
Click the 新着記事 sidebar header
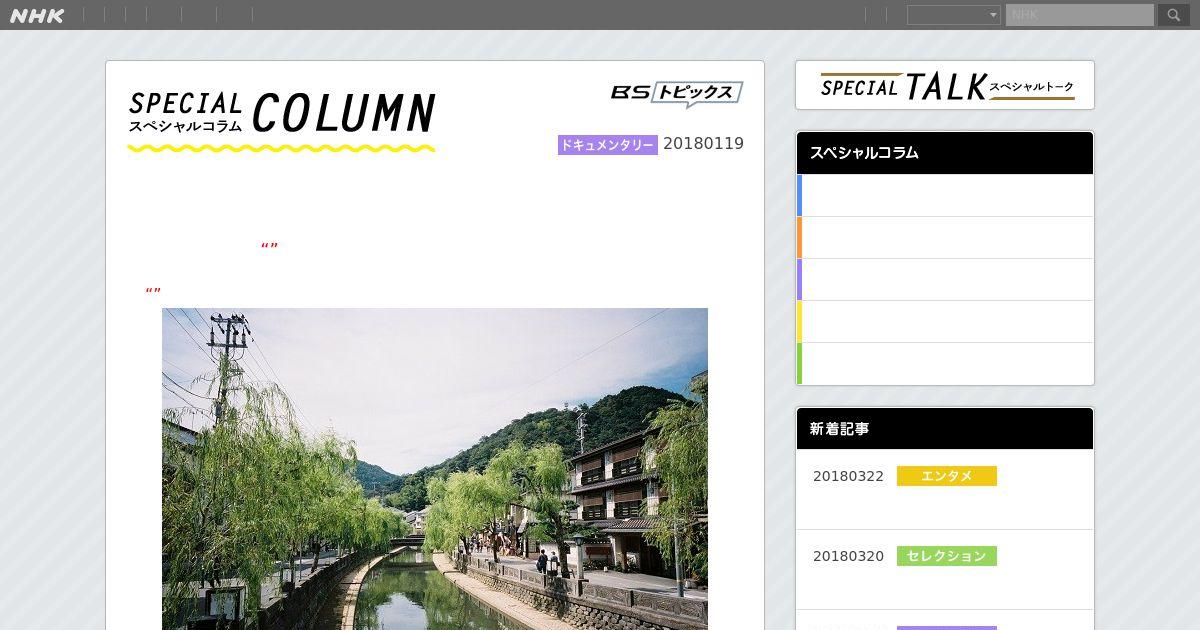click(945, 429)
